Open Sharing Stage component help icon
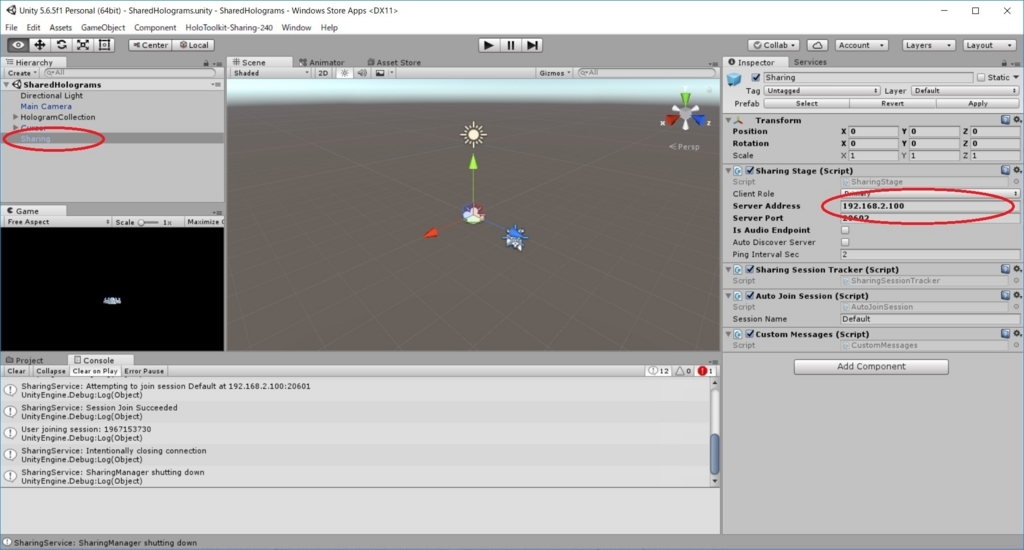The image size is (1024, 550). (1005, 170)
